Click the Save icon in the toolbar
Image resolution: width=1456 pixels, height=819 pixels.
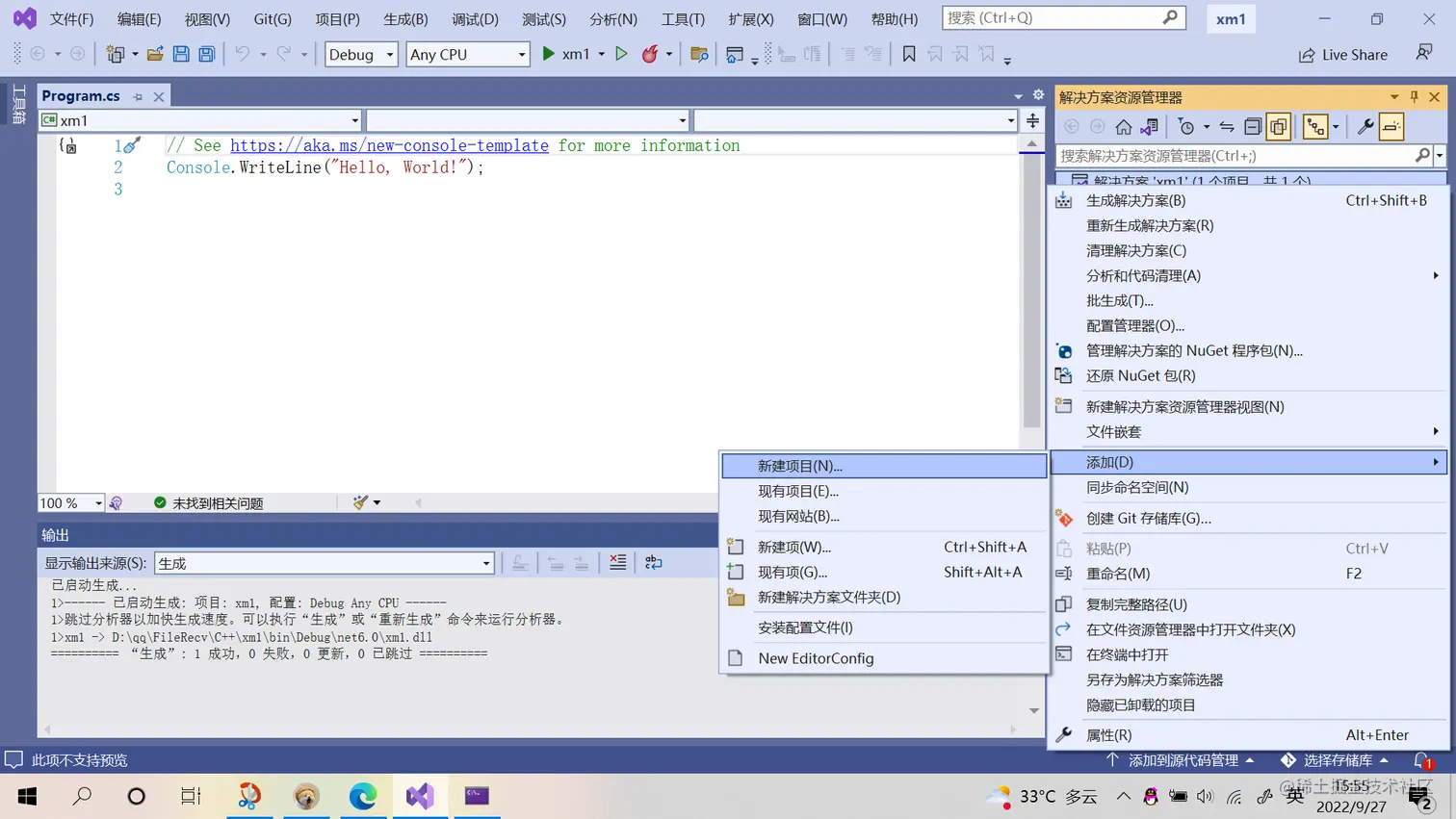181,55
